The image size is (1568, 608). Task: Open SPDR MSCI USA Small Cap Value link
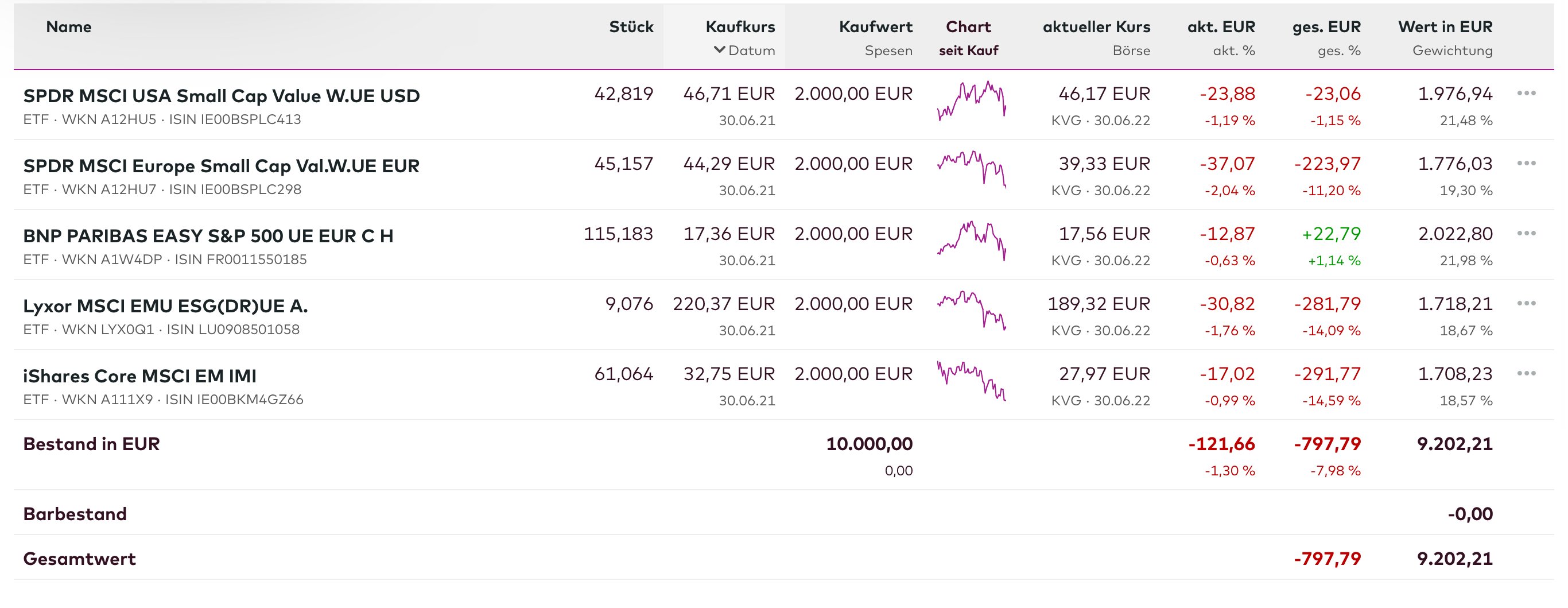click(x=222, y=96)
